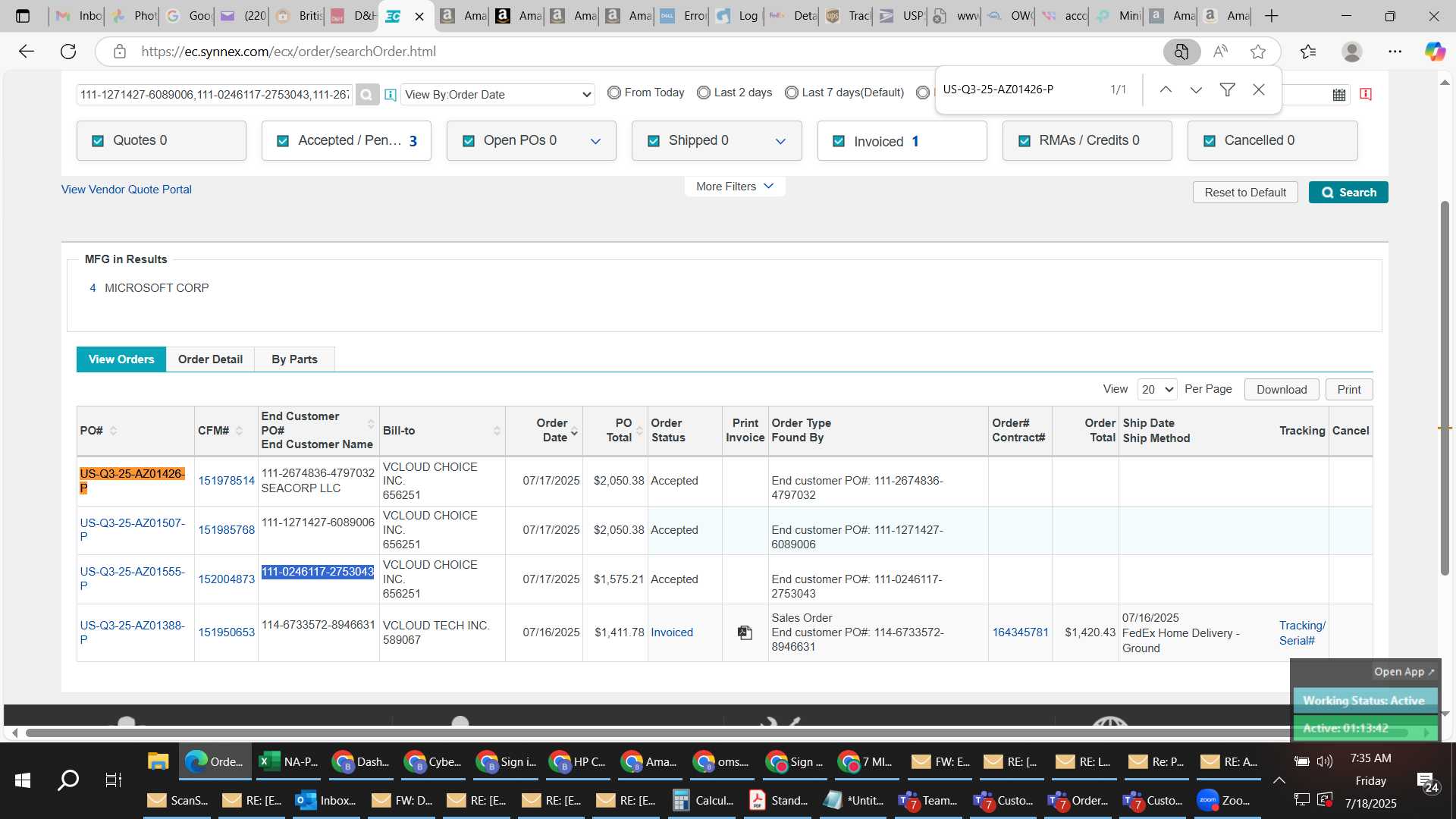The width and height of the screenshot is (1456, 819).
Task: Expand Open POs dropdown chevron
Action: point(596,142)
